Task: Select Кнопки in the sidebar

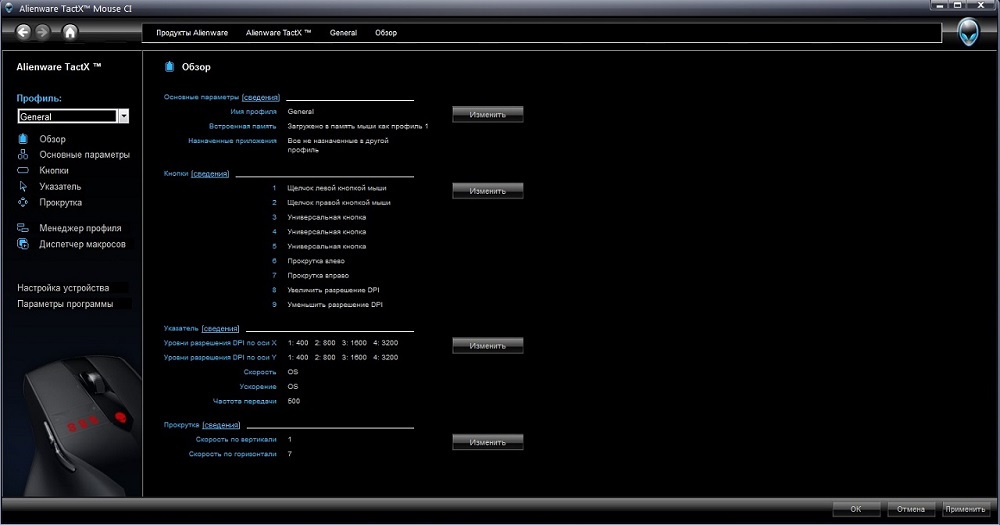Action: [54, 170]
